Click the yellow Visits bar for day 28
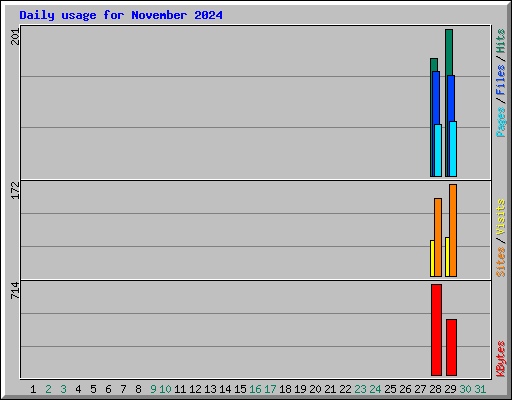This screenshot has height=400, width=512. pyautogui.click(x=432, y=258)
